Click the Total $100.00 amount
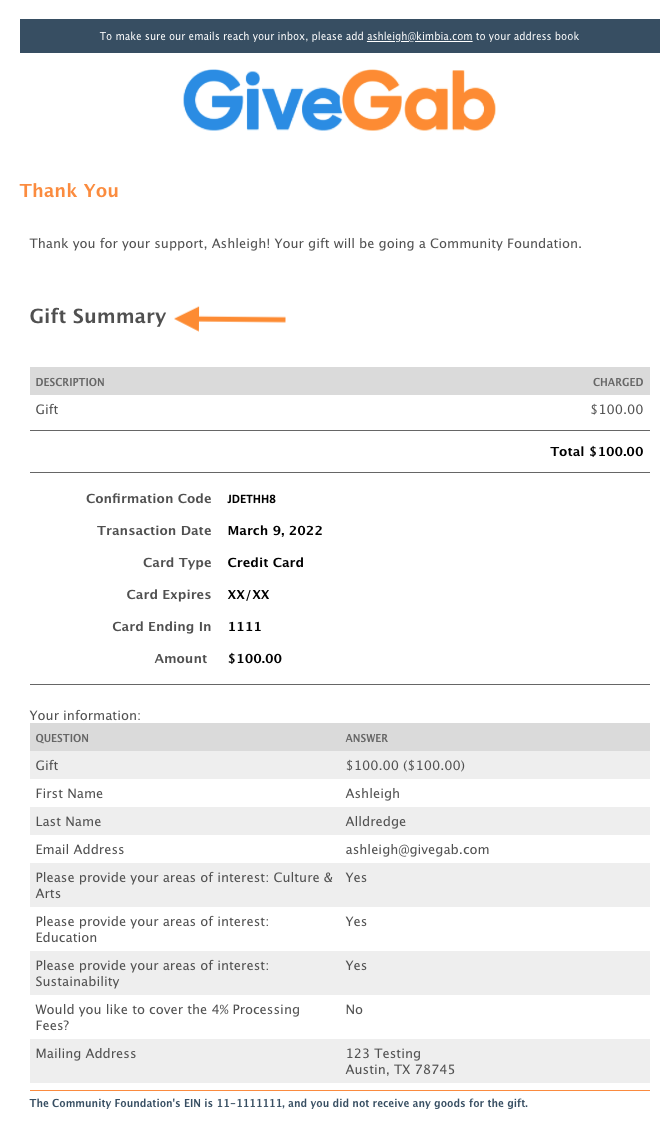This screenshot has height=1126, width=670. (x=596, y=451)
